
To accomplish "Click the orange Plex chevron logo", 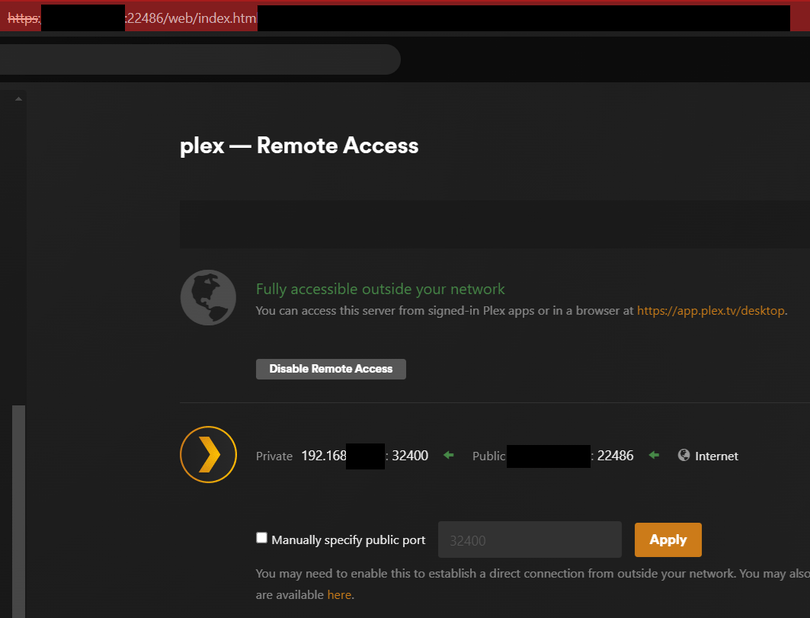I will click(x=208, y=455).
